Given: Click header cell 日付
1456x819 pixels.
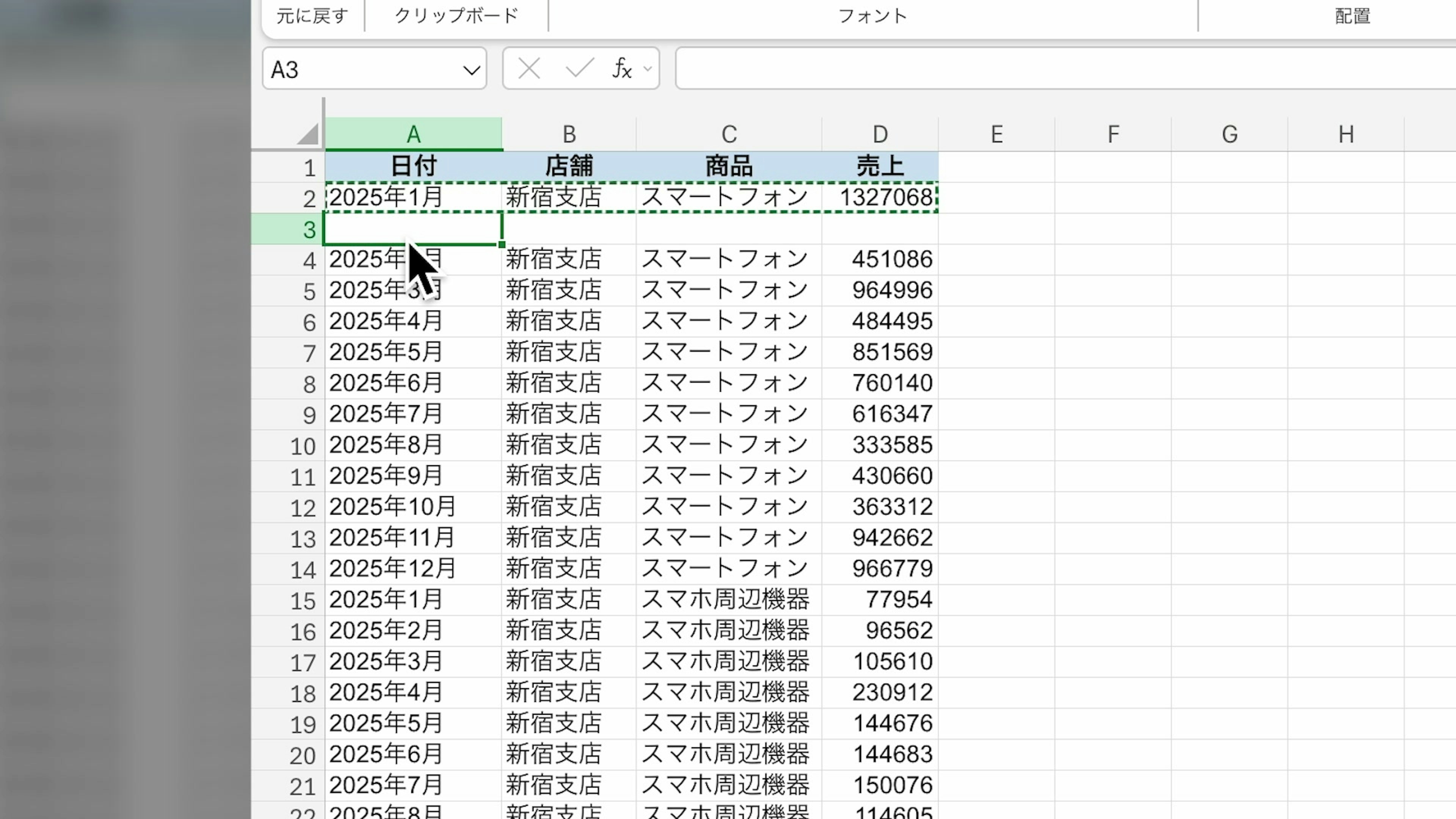Looking at the screenshot, I should (413, 166).
